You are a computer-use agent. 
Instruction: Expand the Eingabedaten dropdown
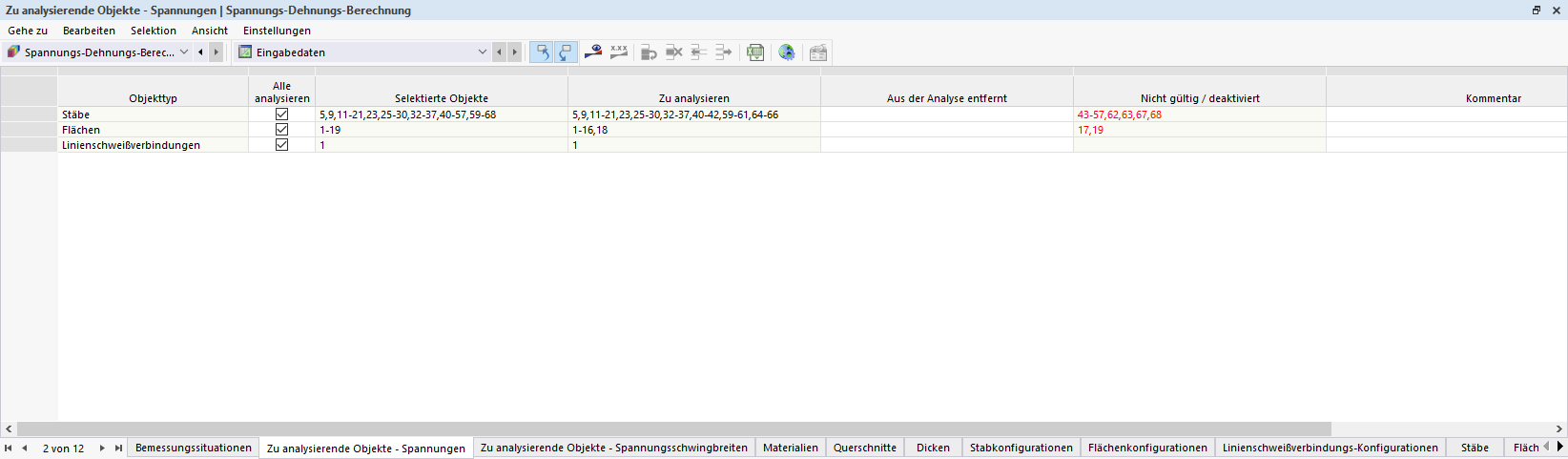point(482,52)
